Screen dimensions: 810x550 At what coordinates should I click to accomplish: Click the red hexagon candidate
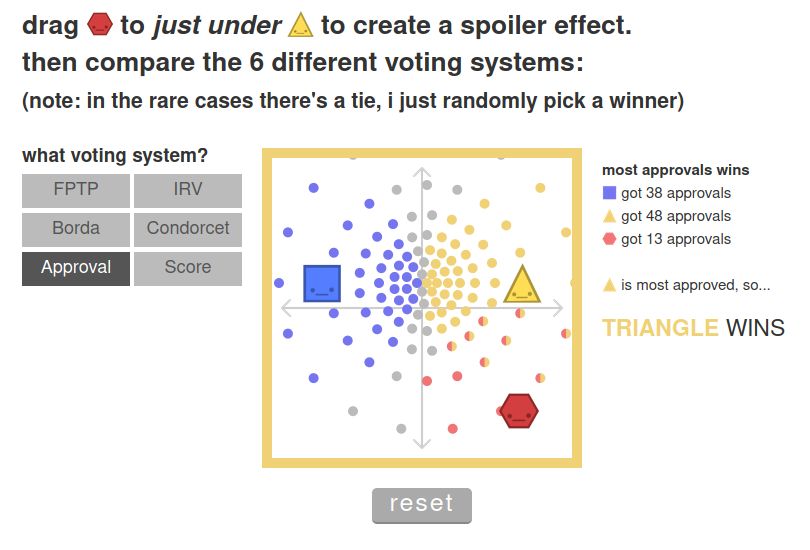tap(518, 410)
